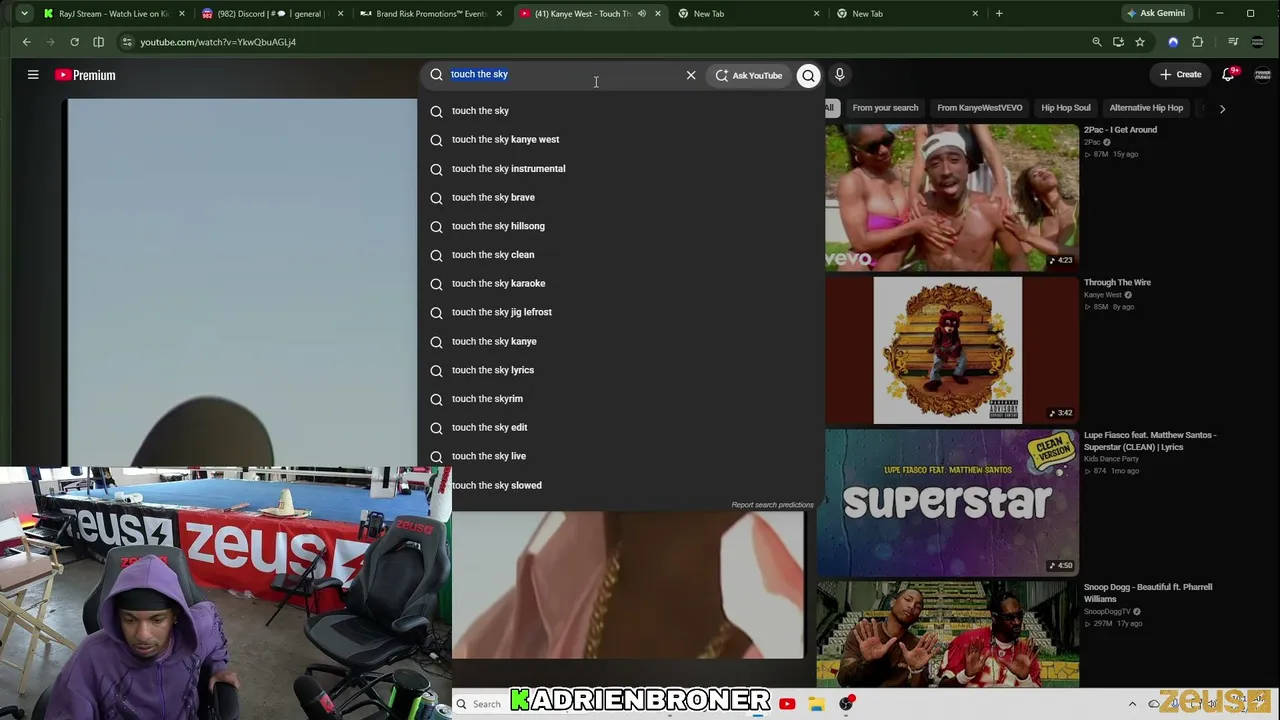This screenshot has height=720, width=1280.
Task: Filter by 'From KanyeWestVEVO' chip
Action: pyautogui.click(x=979, y=108)
